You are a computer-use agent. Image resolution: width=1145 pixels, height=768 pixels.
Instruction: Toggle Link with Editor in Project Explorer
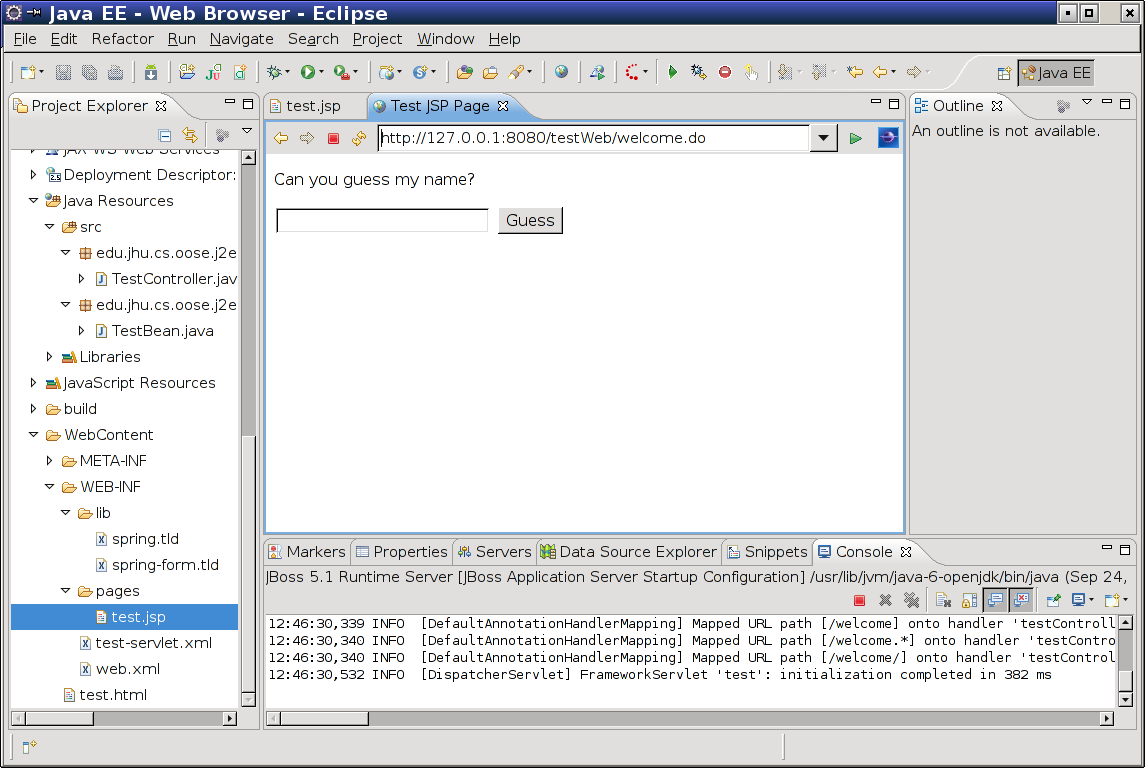point(190,135)
